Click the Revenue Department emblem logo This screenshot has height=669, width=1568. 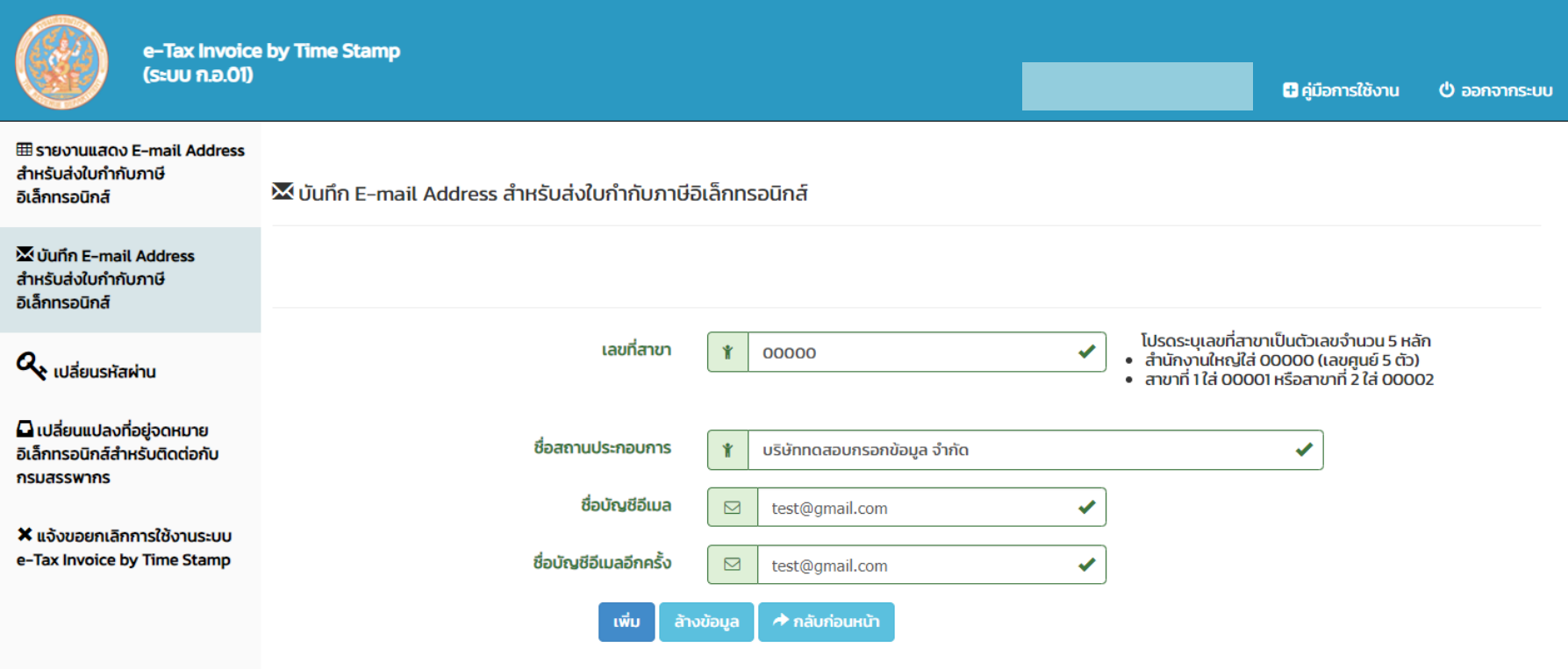(x=61, y=61)
